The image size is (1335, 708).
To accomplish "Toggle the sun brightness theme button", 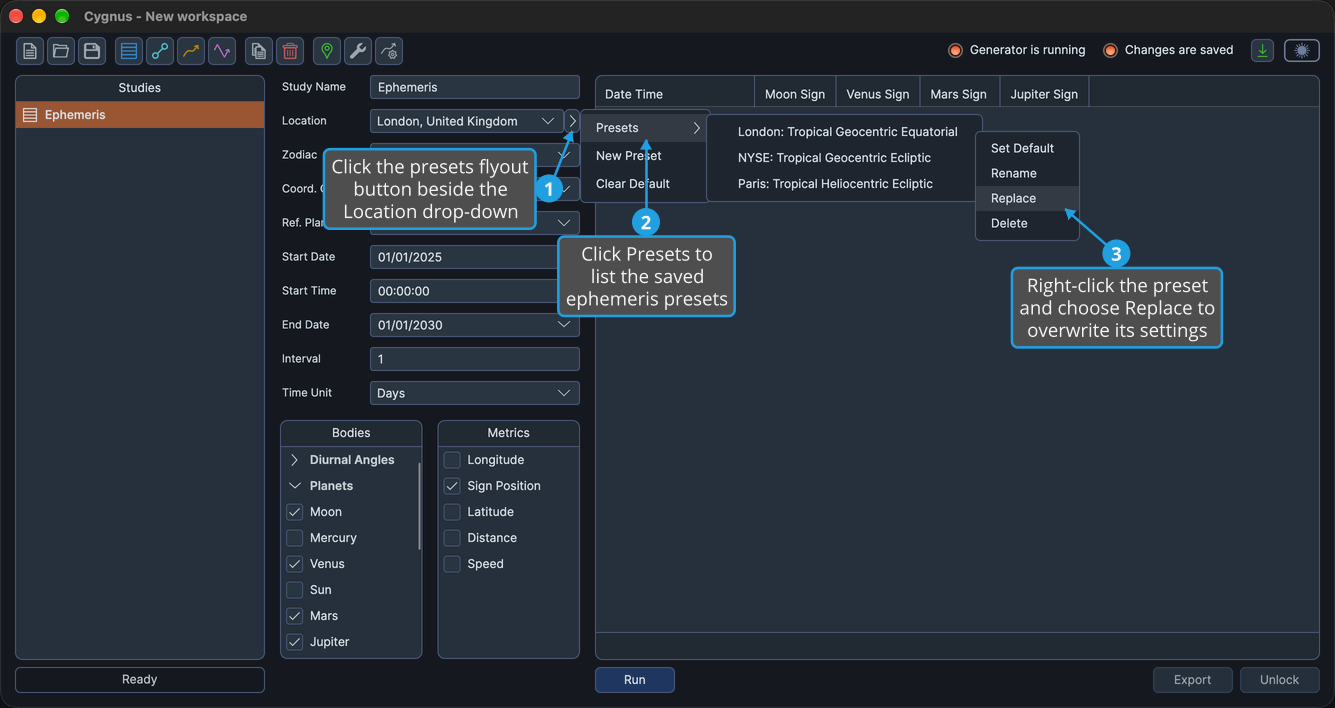I will point(1302,50).
